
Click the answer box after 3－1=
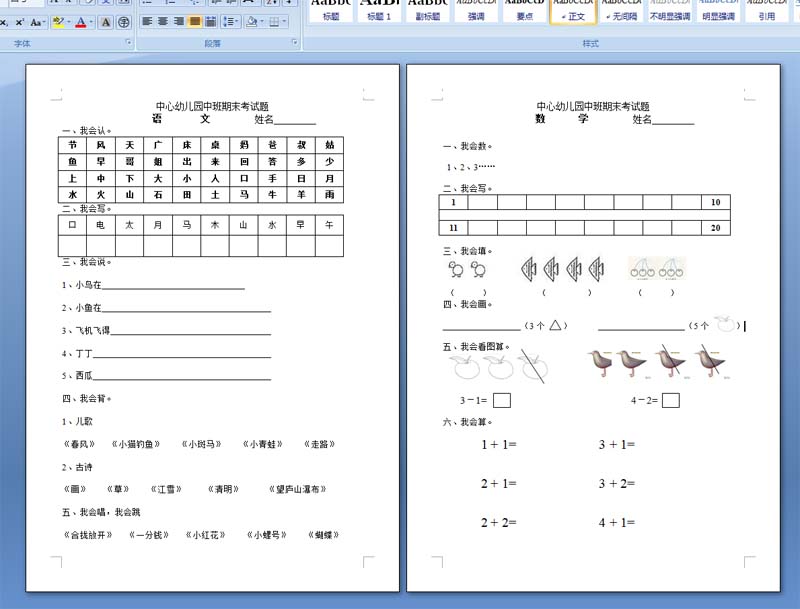click(502, 400)
